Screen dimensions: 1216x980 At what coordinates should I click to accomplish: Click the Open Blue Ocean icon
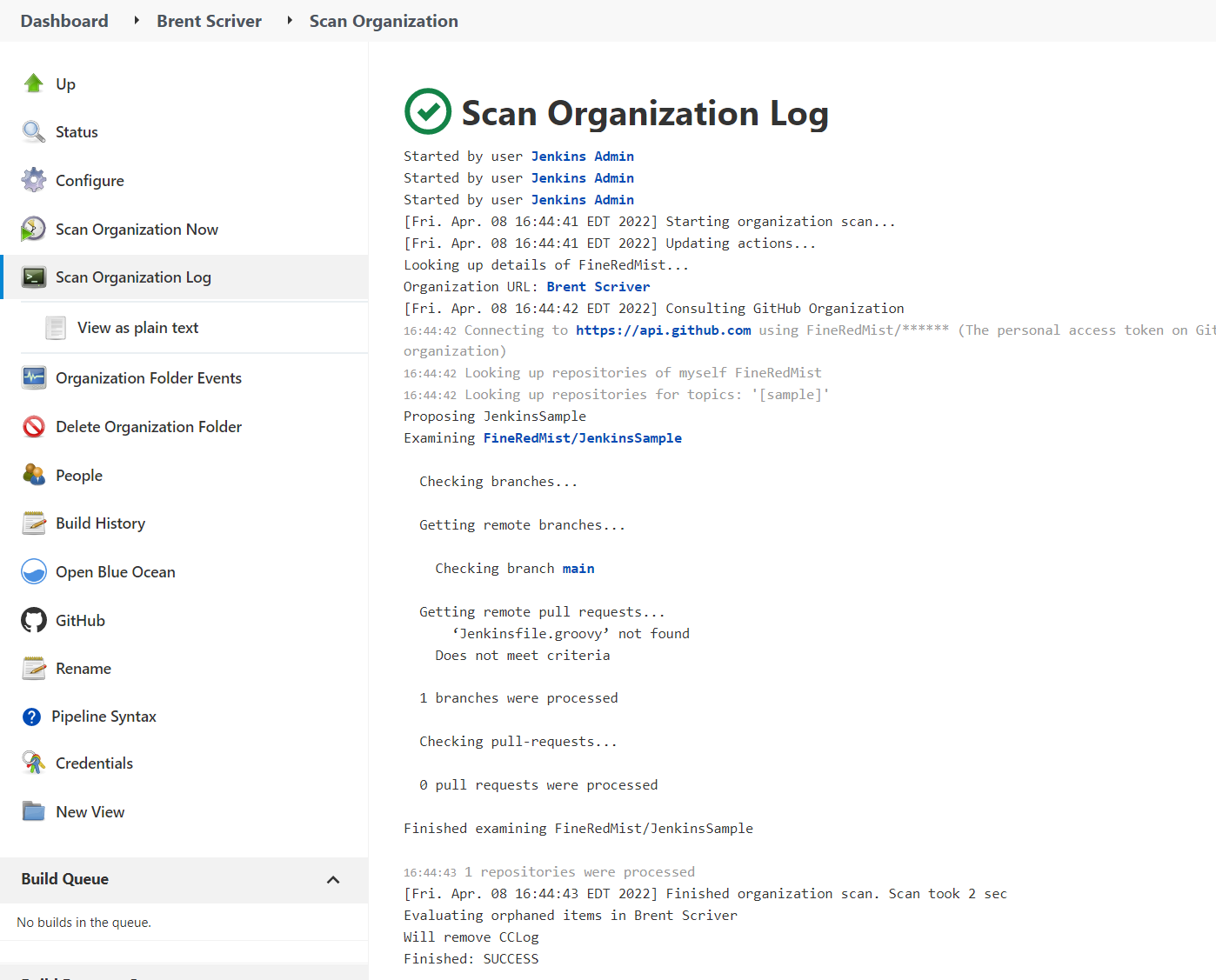[33, 571]
